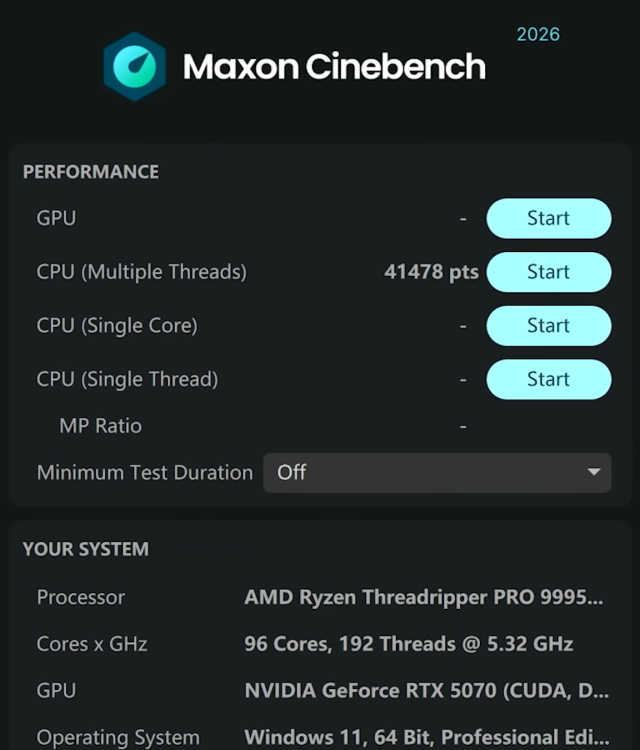Start the CPU Multiple Threads test
The height and width of the screenshot is (750, 640).
click(548, 272)
